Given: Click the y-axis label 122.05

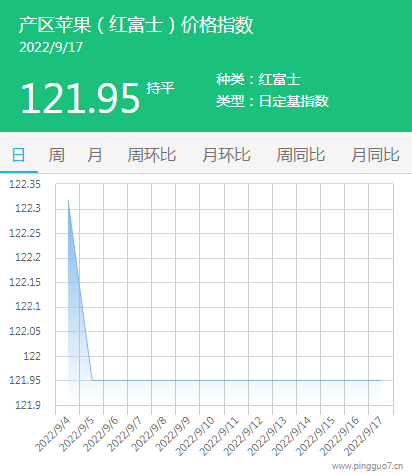Looking at the screenshot, I should point(25,331).
